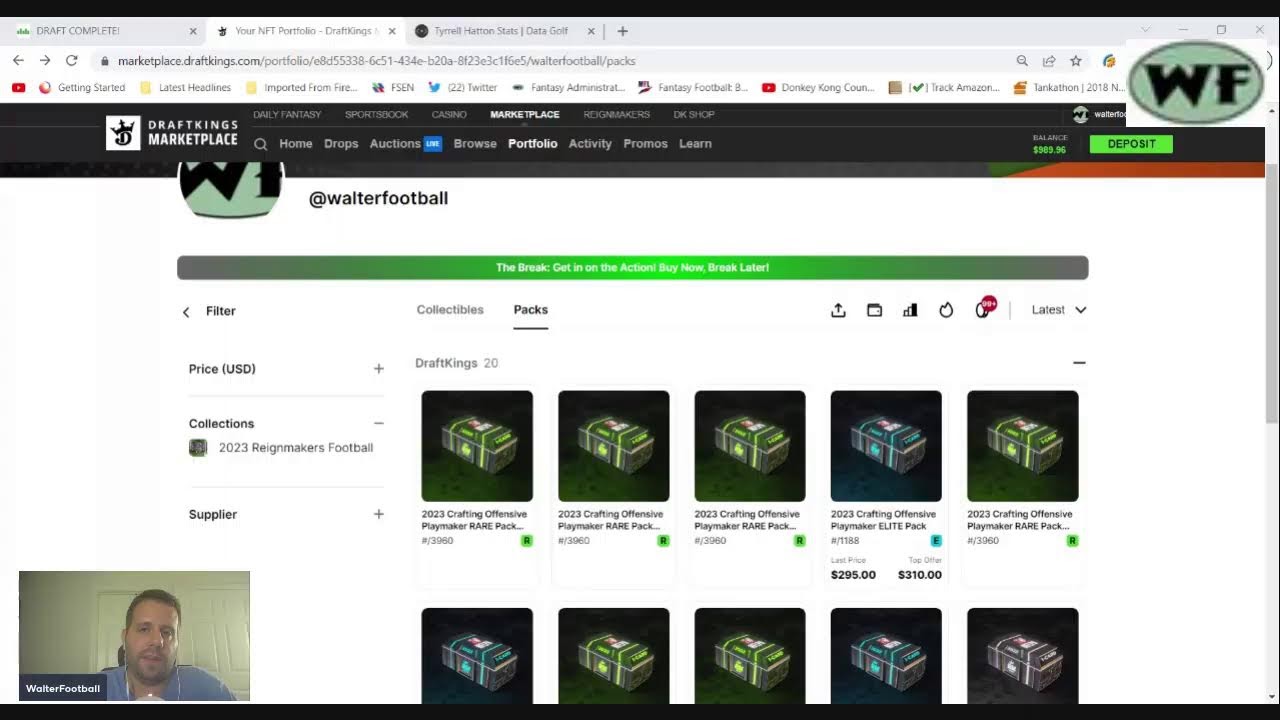Open Latest Headlines bookmark

185,88
